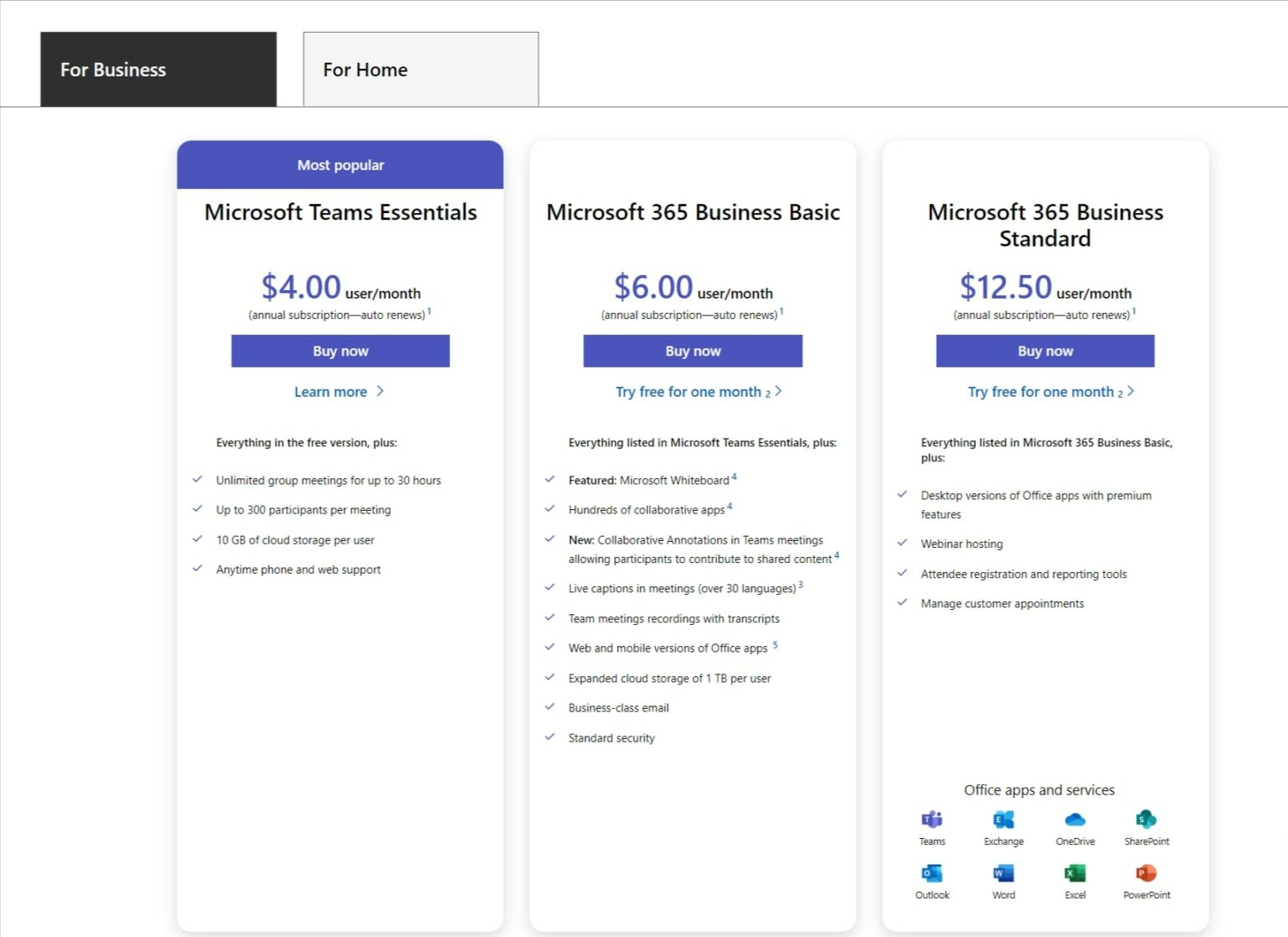Click the Outlook app icon
Screen dimensions: 1288x937
tap(932, 873)
